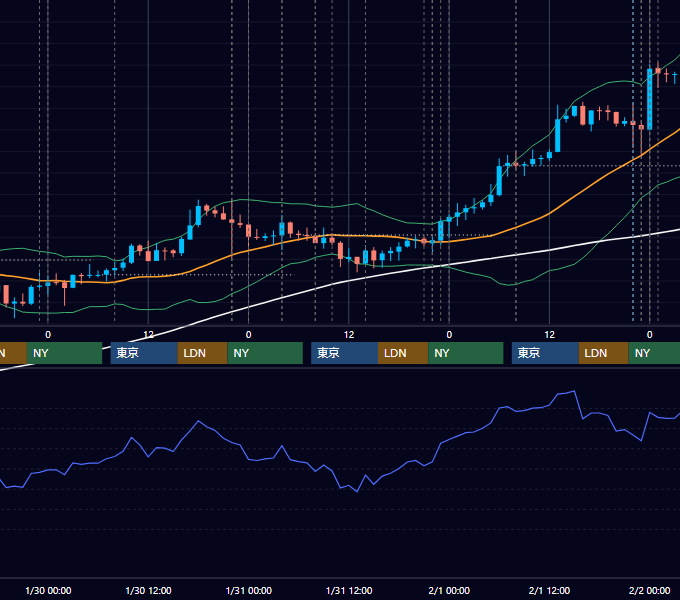Click hour label 0 above the 1/30 NY block
Viewport: 680px width, 600px height.
click(248, 335)
